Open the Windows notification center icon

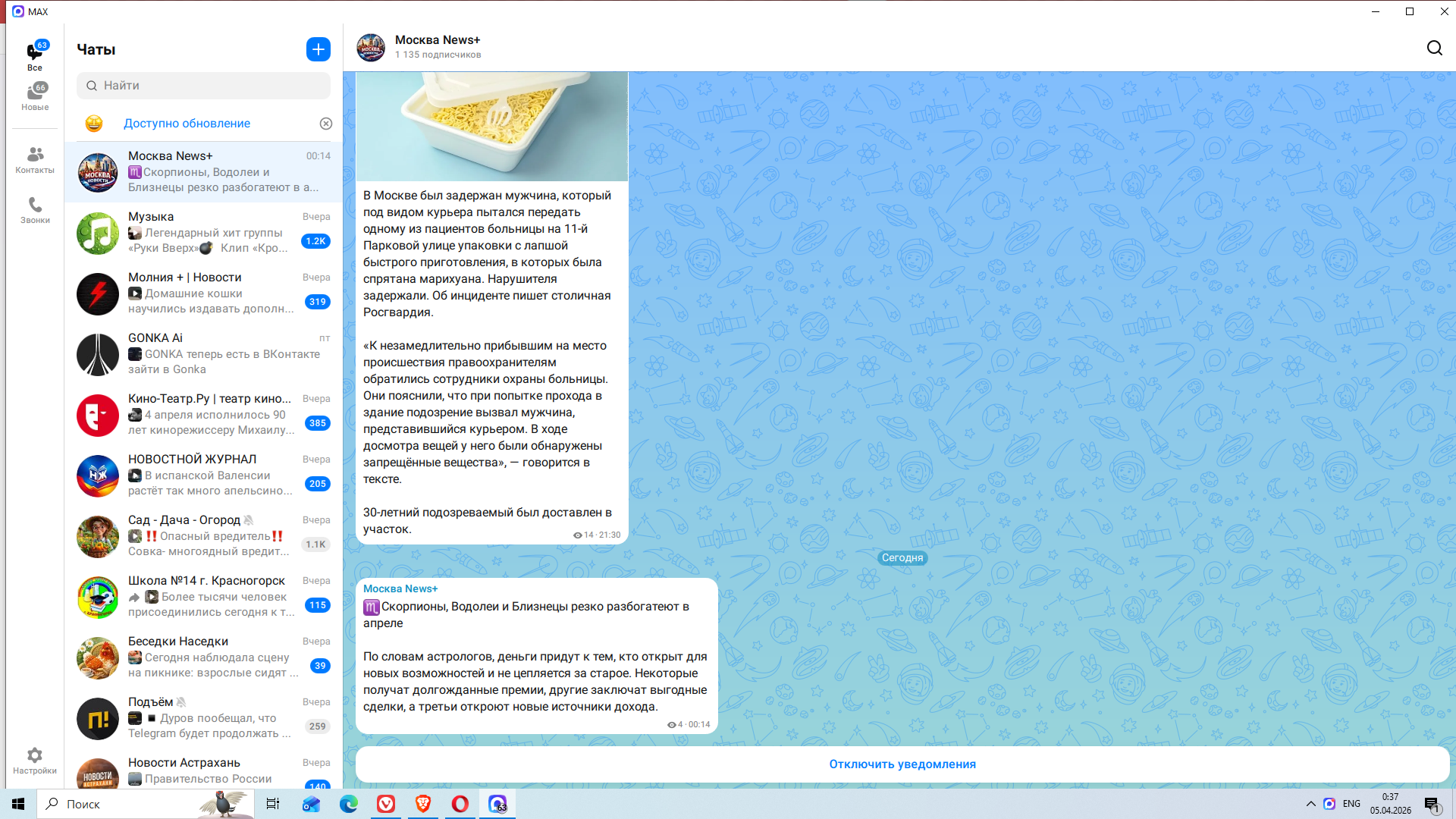coord(1431,804)
